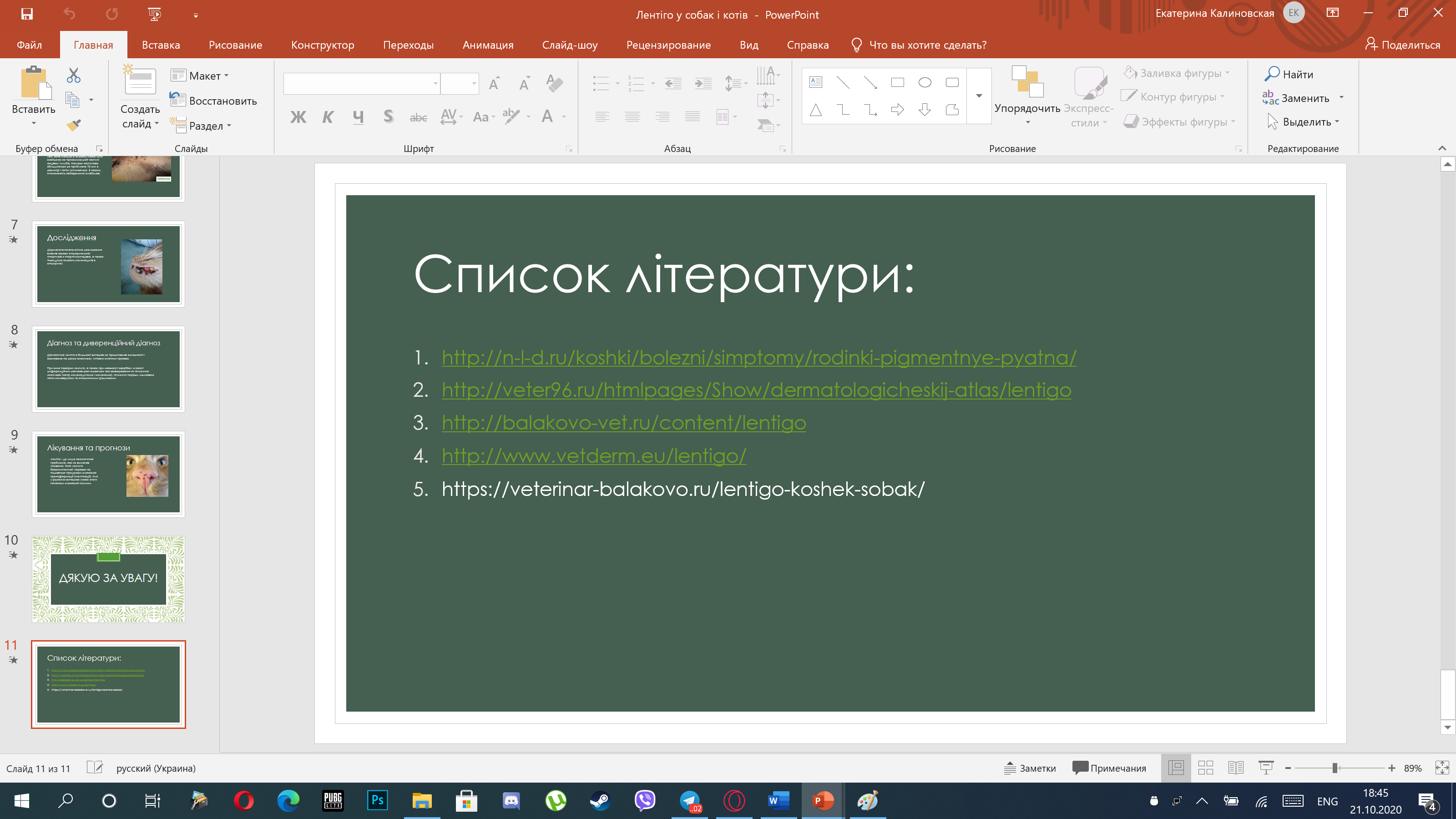Adjust the zoom slider handle
Image resolution: width=1456 pixels, height=819 pixels.
[x=1335, y=768]
